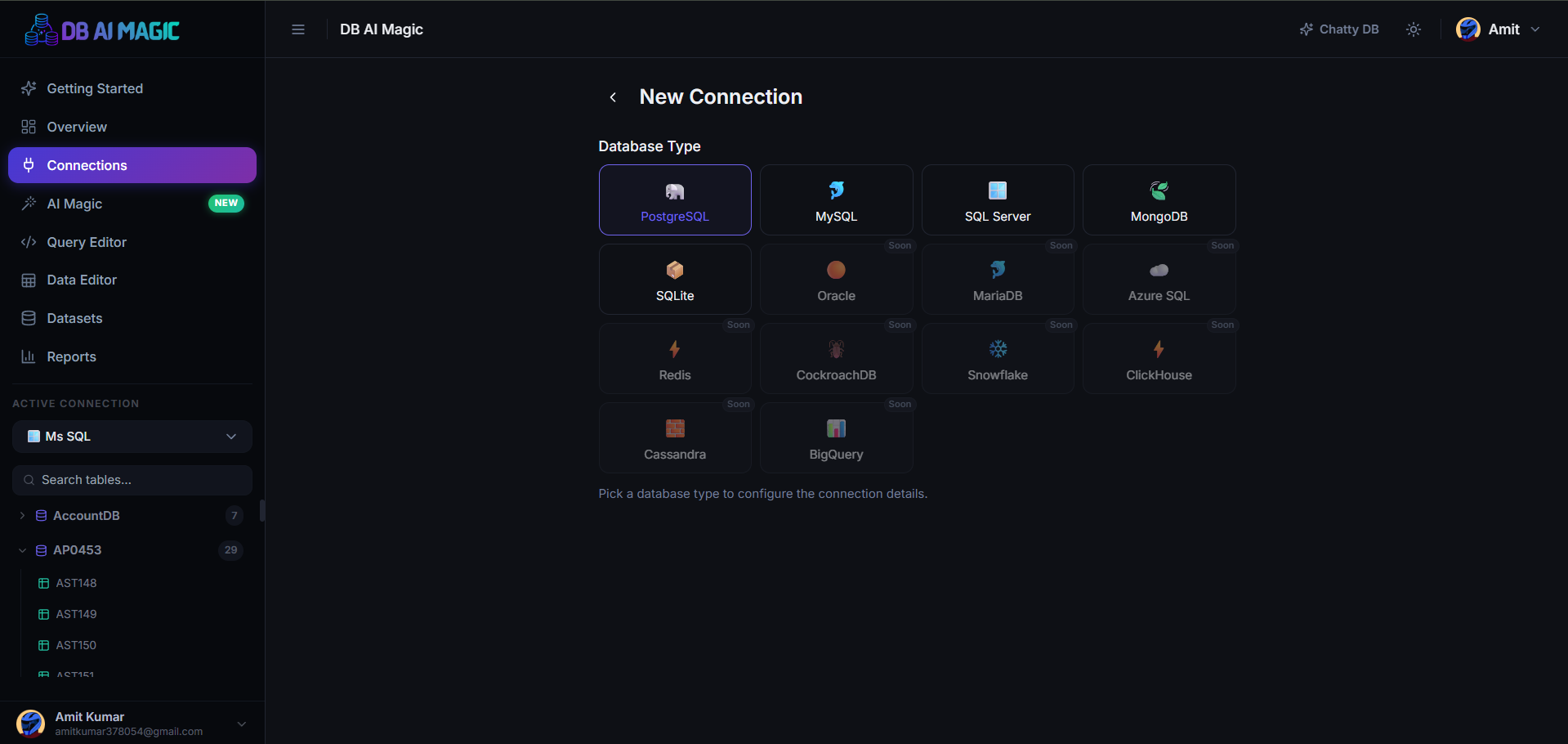Click the Oracle red circle icon
This screenshot has width=1568, height=744.
click(837, 270)
